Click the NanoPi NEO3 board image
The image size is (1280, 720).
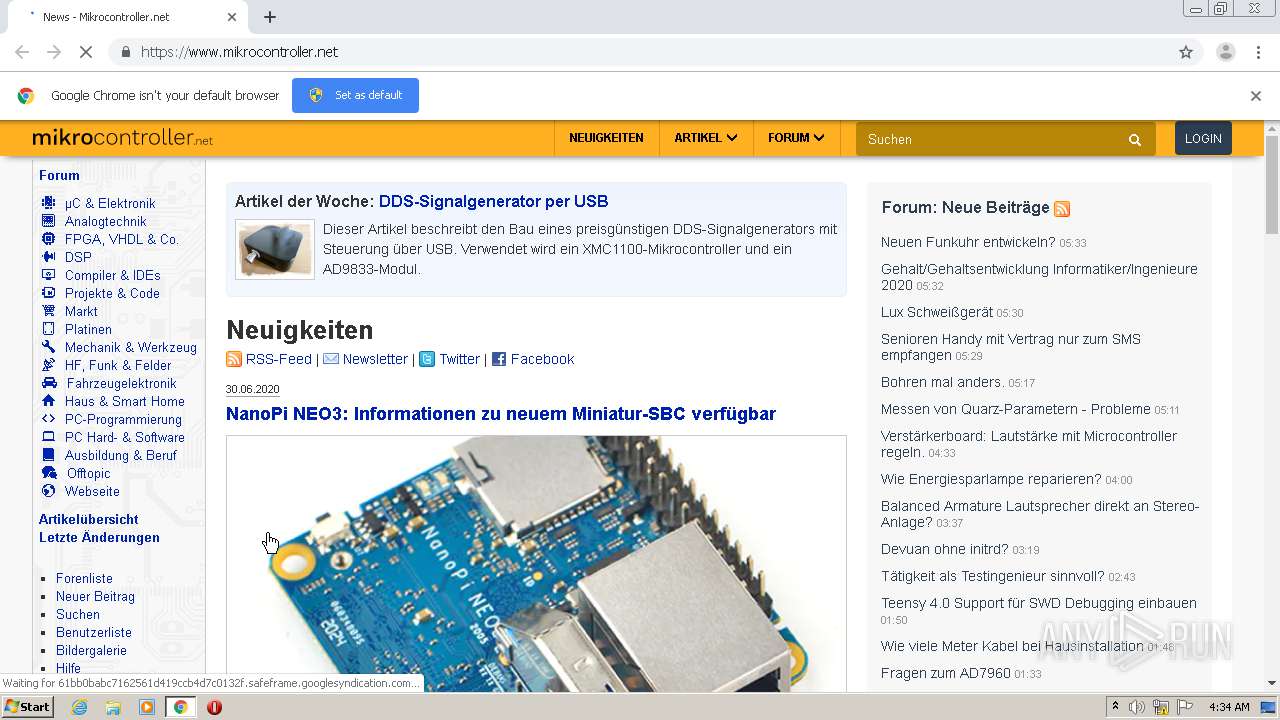click(x=536, y=563)
